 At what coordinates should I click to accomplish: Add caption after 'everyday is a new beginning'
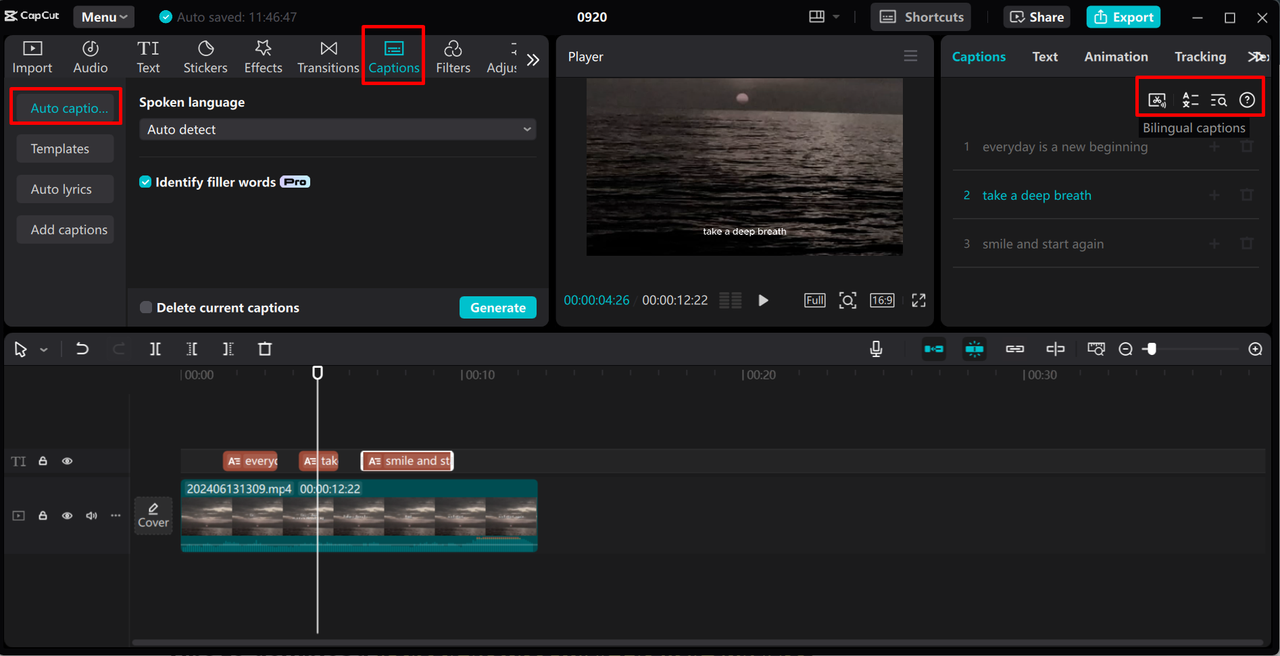click(x=1215, y=147)
